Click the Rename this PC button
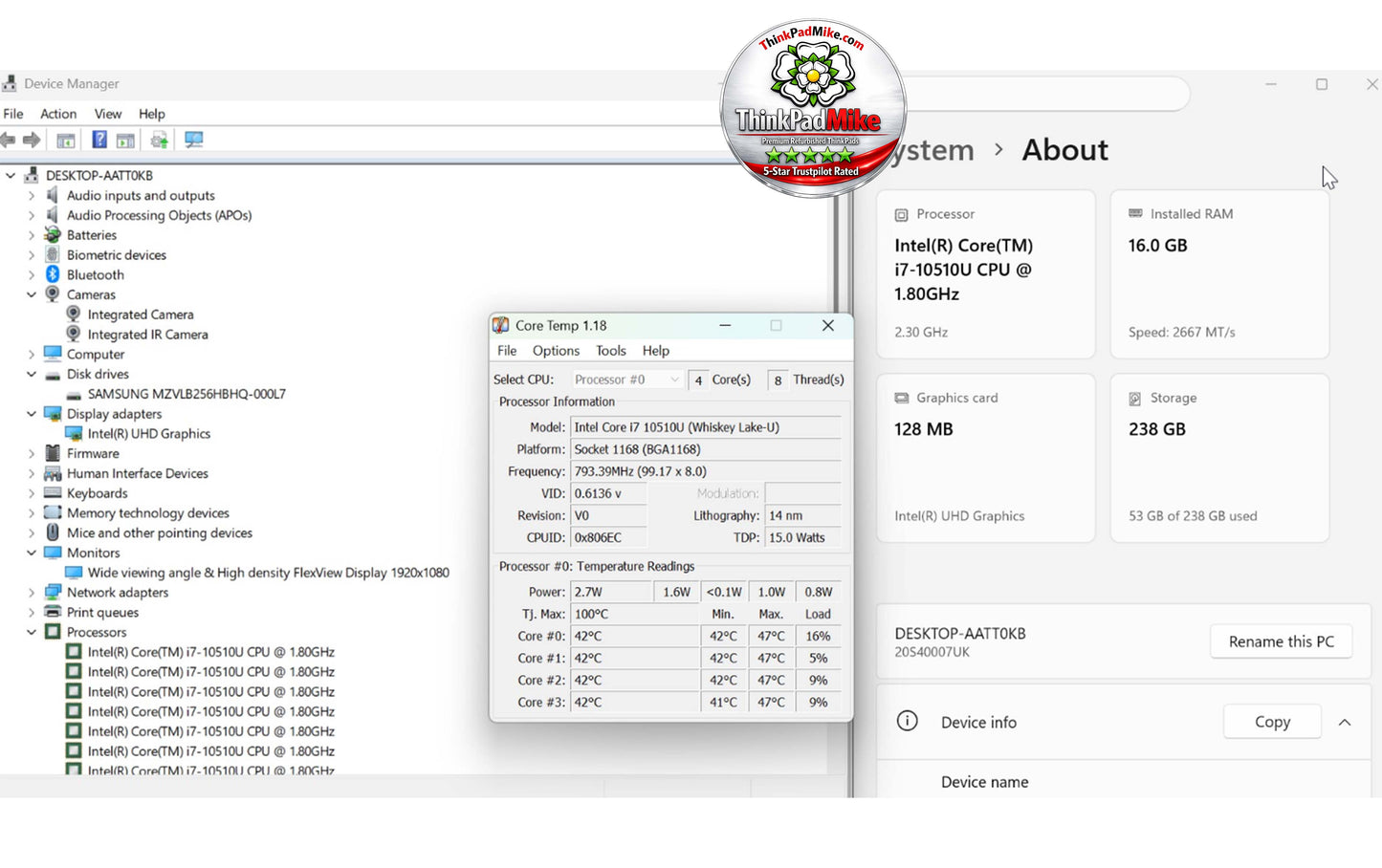 (1282, 641)
